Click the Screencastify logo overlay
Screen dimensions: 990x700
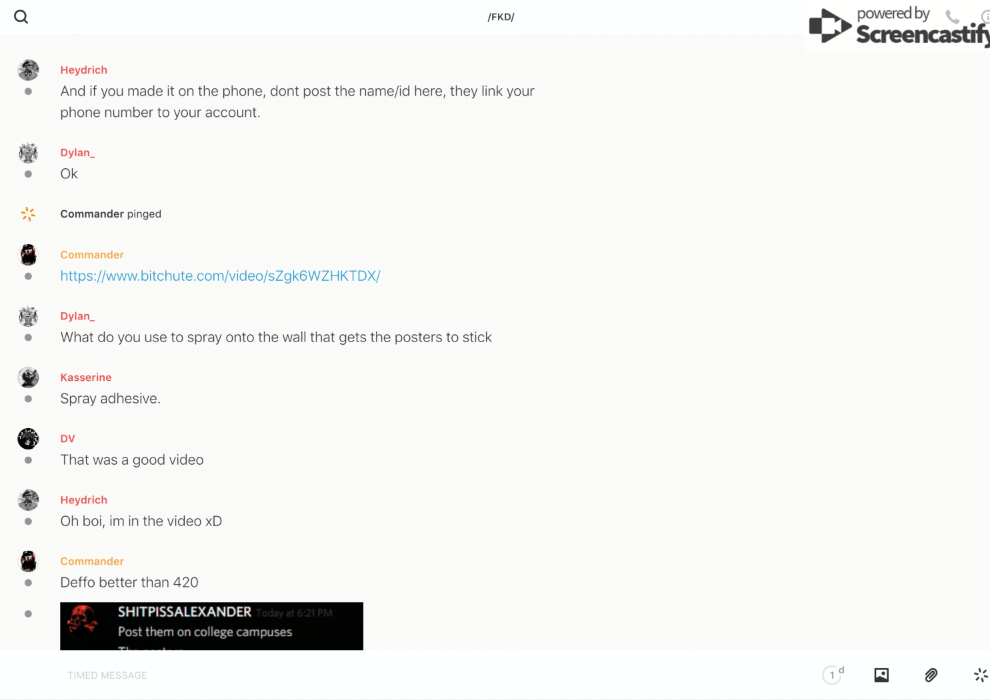click(x=898, y=27)
